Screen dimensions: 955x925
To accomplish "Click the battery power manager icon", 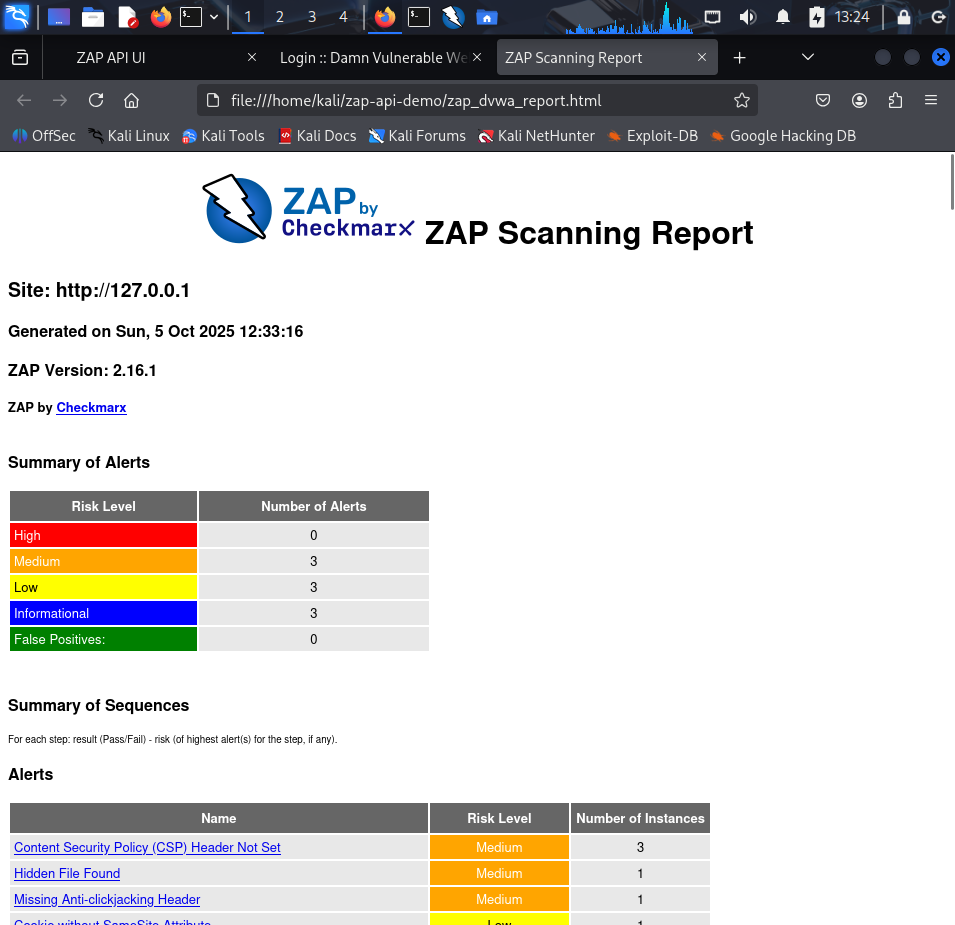I will click(x=817, y=17).
